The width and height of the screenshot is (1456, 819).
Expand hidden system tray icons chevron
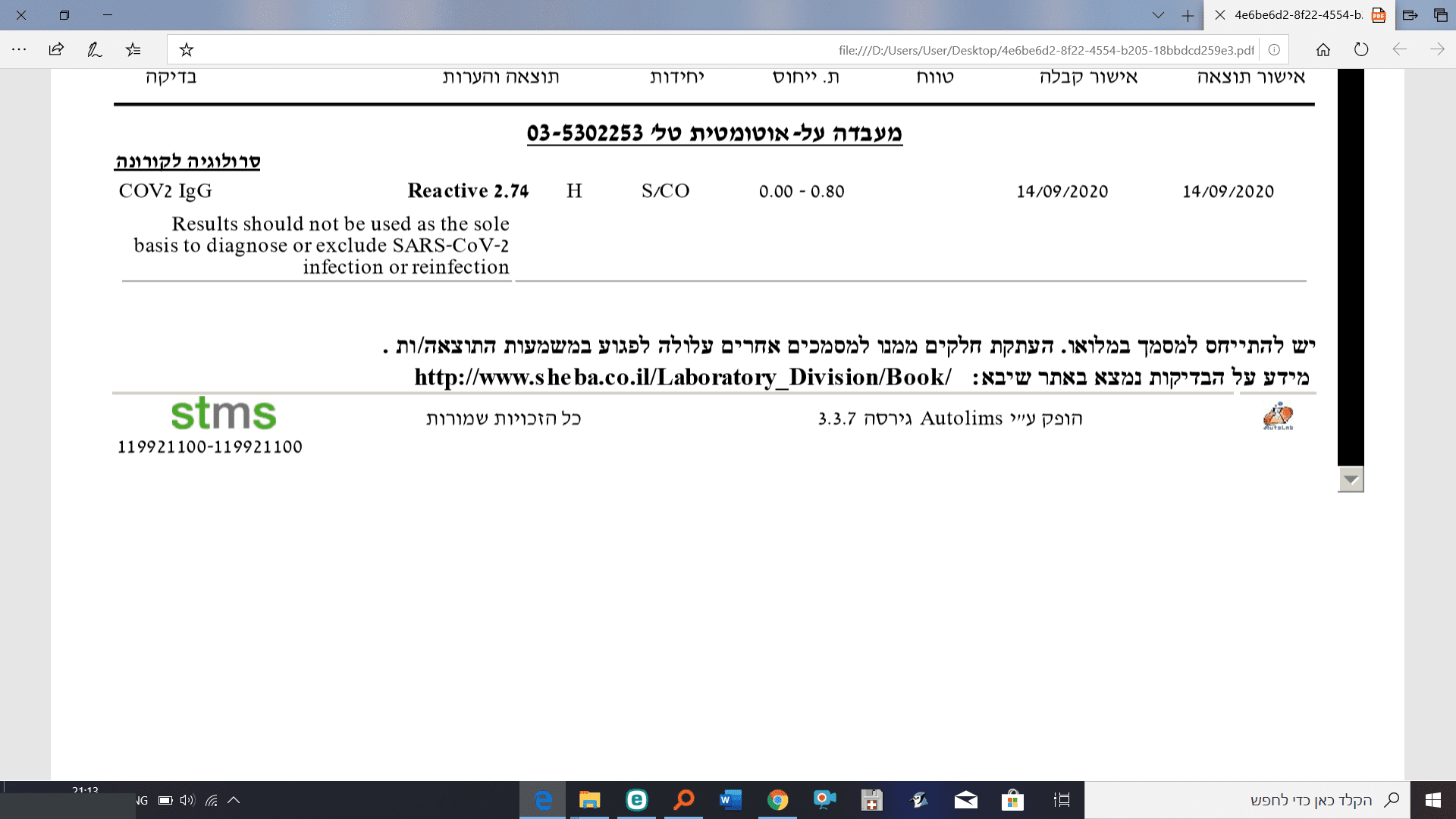point(234,800)
